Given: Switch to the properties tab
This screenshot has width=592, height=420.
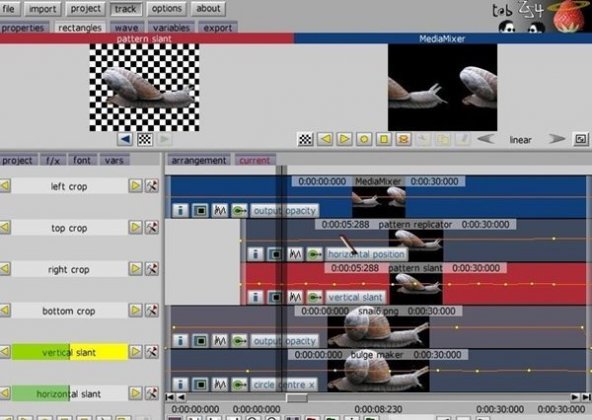Looking at the screenshot, I should (x=24, y=28).
